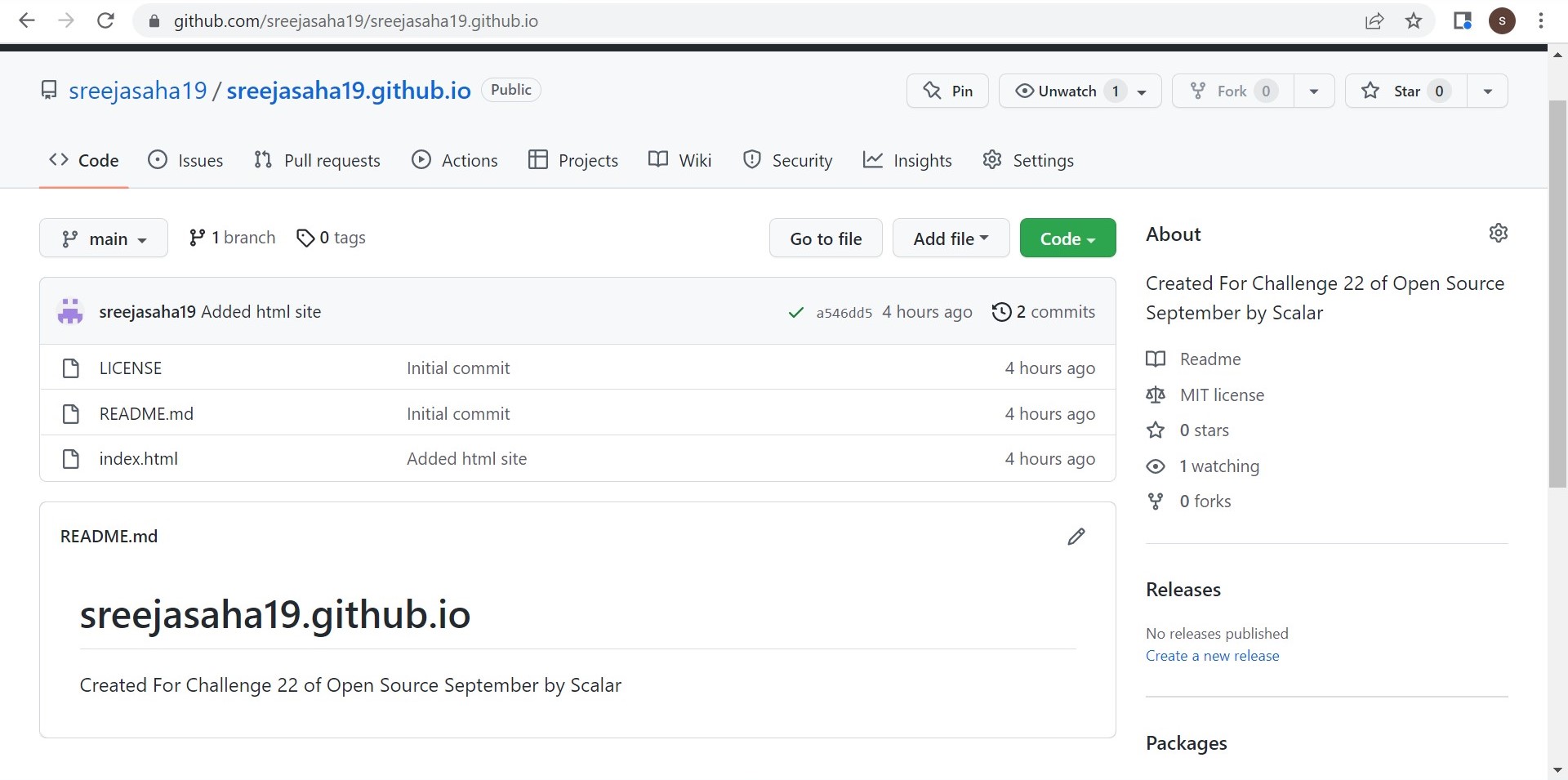Viewport: 1568px width, 780px height.
Task: Bookmark this page with the star icon
Action: pyautogui.click(x=1414, y=21)
